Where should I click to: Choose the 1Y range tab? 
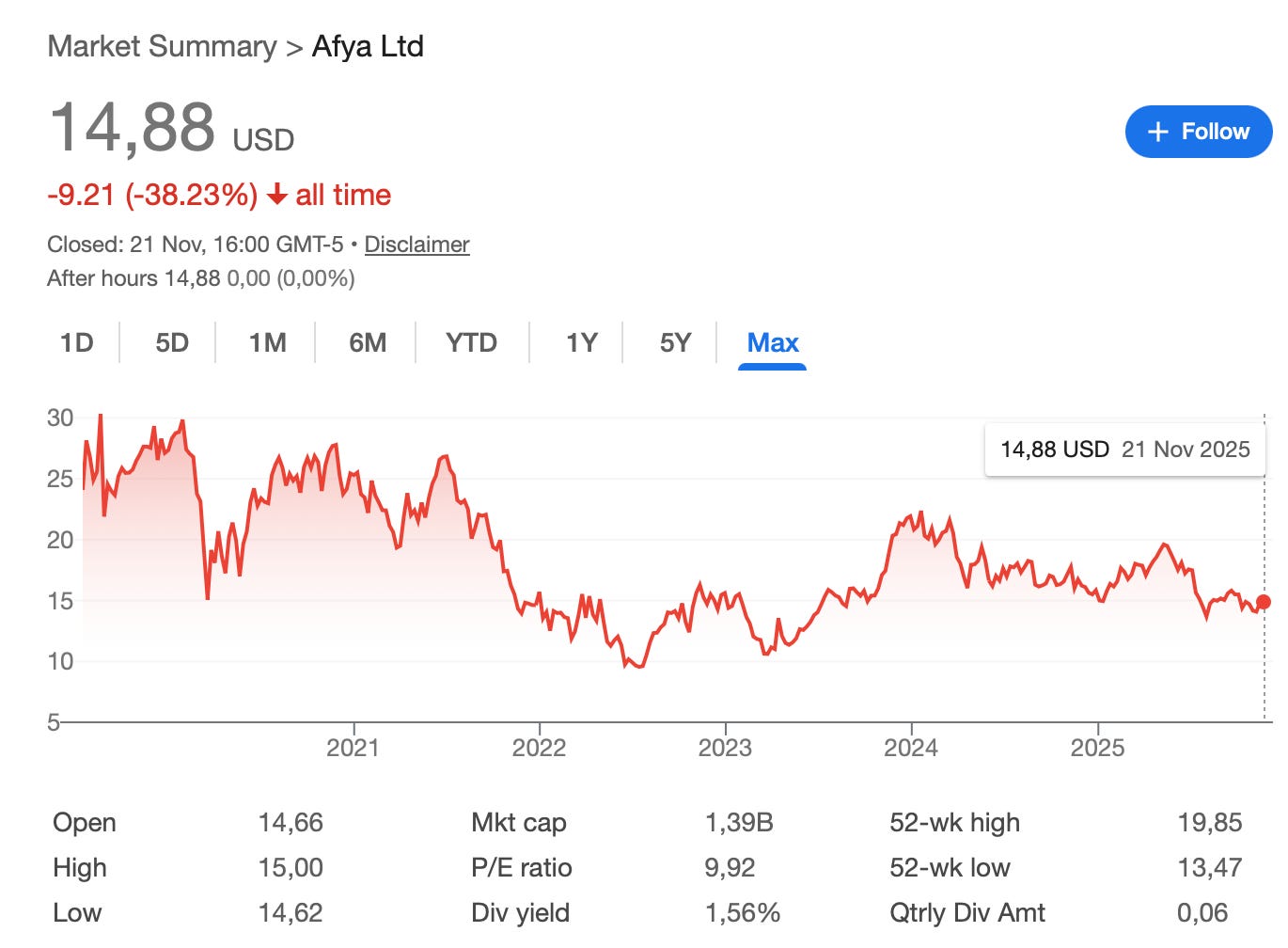[x=582, y=342]
